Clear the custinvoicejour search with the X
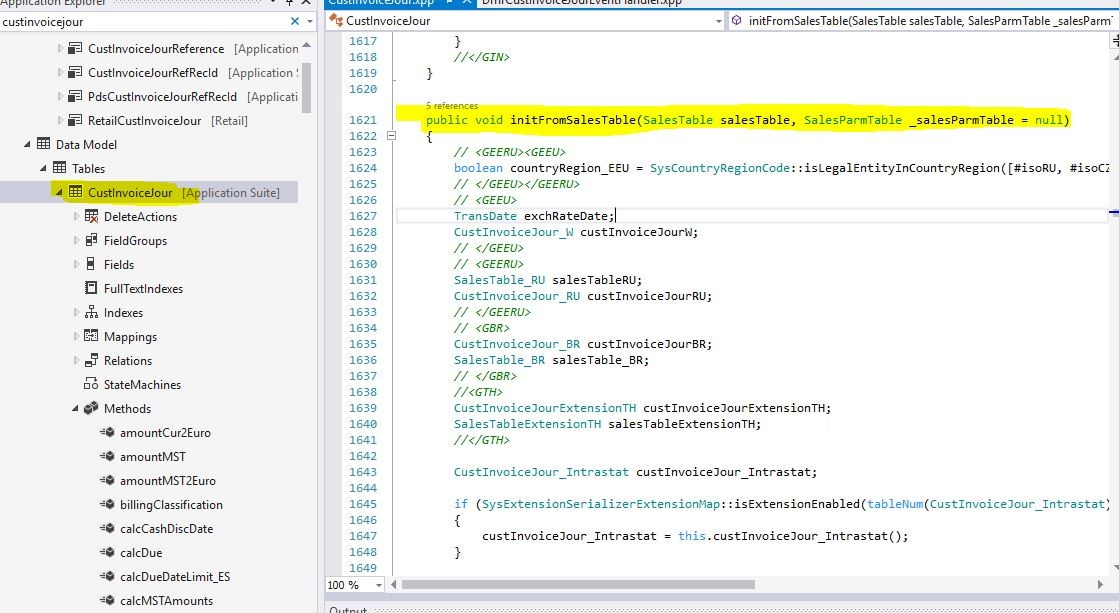 coord(295,21)
